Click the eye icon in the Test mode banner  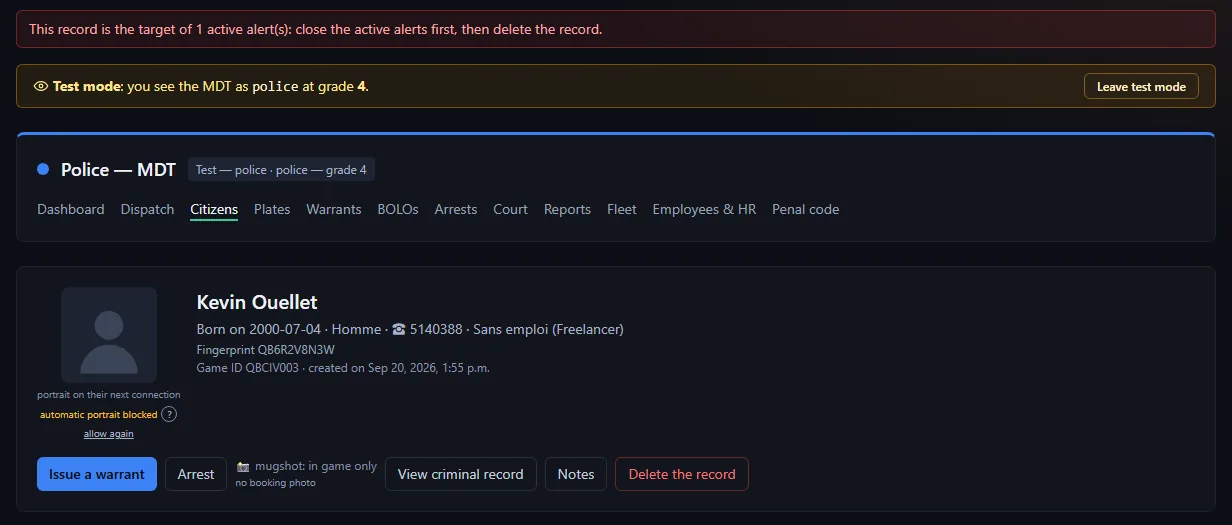tap(41, 86)
